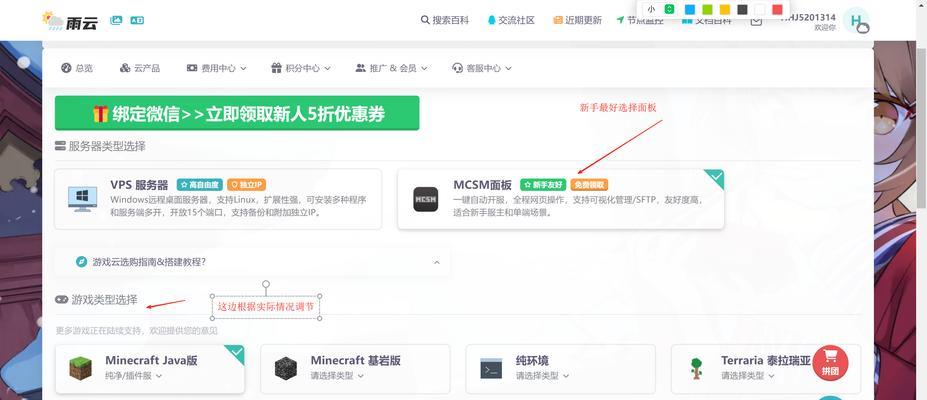
Task: Go to the 云产品 menu item
Action: (140, 68)
